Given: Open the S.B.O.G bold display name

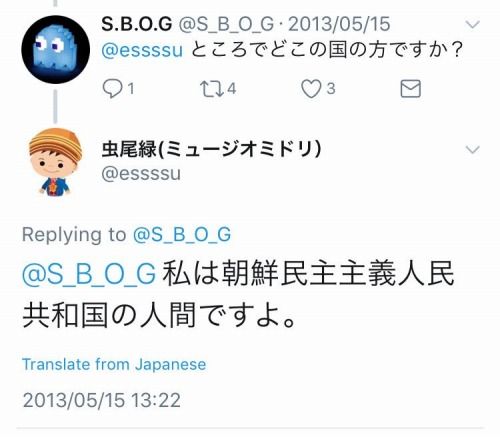Looking at the screenshot, I should (137, 24).
